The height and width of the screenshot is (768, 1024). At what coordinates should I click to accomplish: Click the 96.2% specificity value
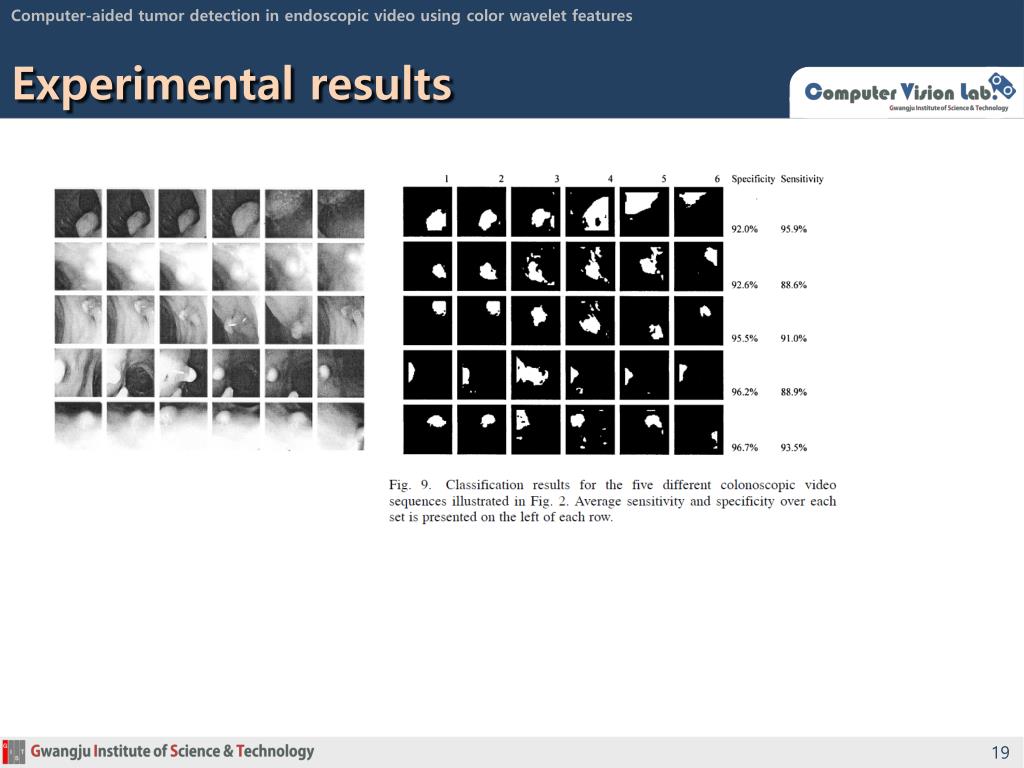click(x=744, y=392)
